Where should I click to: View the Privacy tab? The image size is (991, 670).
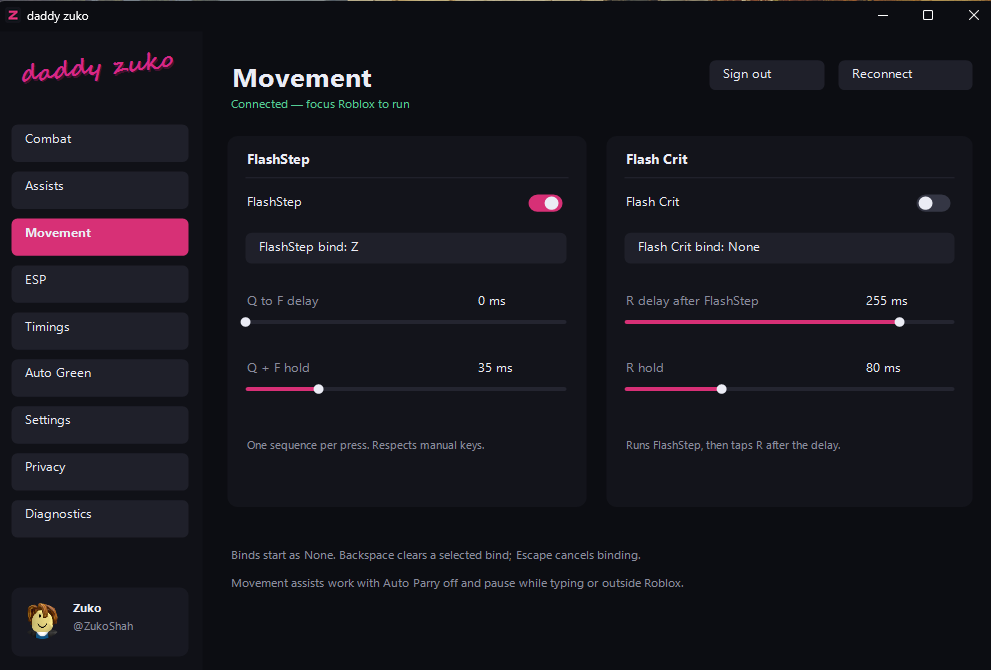point(100,472)
